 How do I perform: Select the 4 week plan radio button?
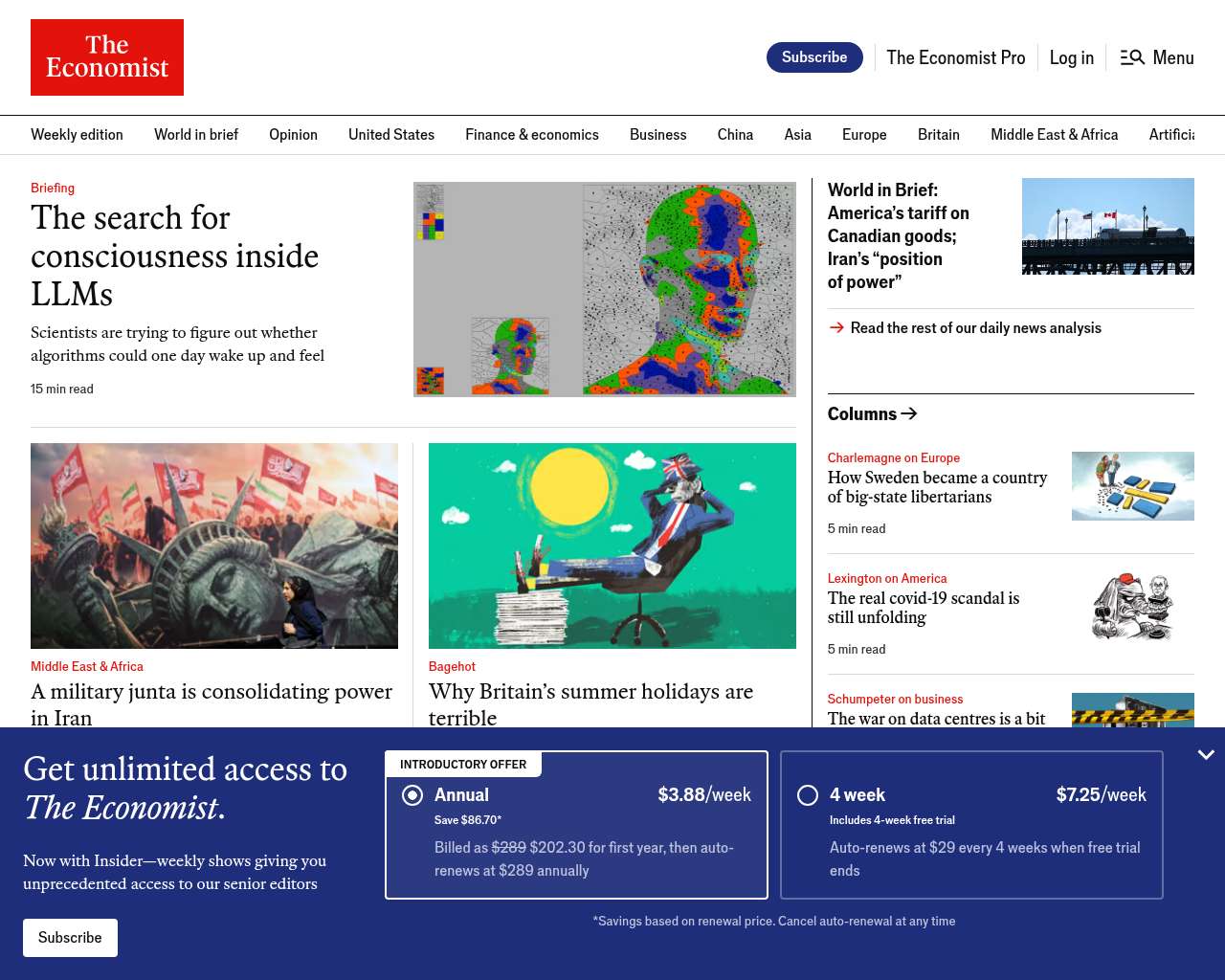coord(808,795)
